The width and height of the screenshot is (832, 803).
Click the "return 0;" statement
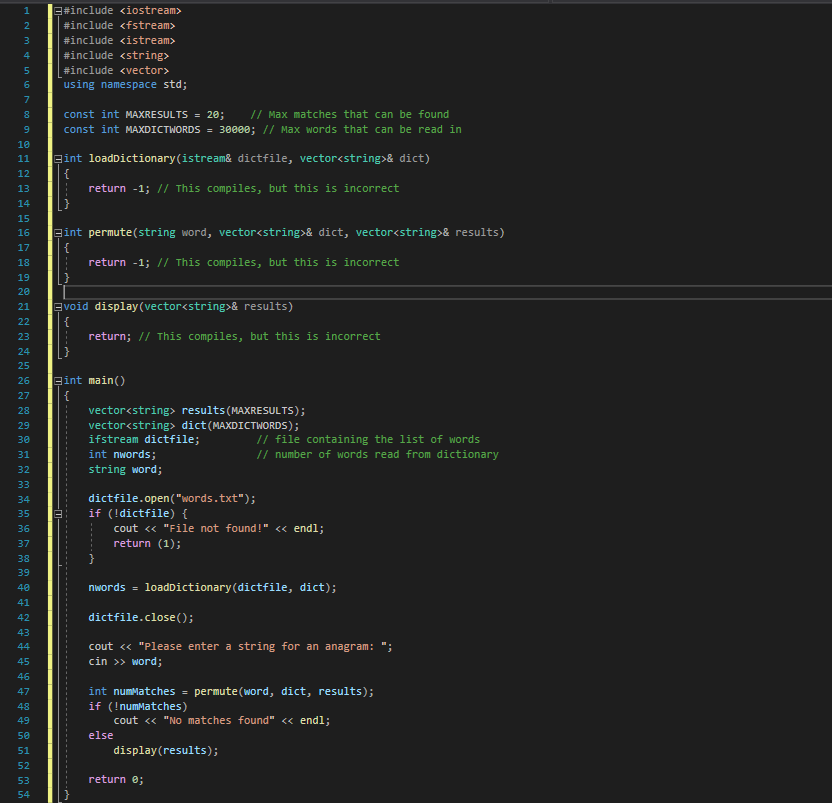[x=116, y=780]
